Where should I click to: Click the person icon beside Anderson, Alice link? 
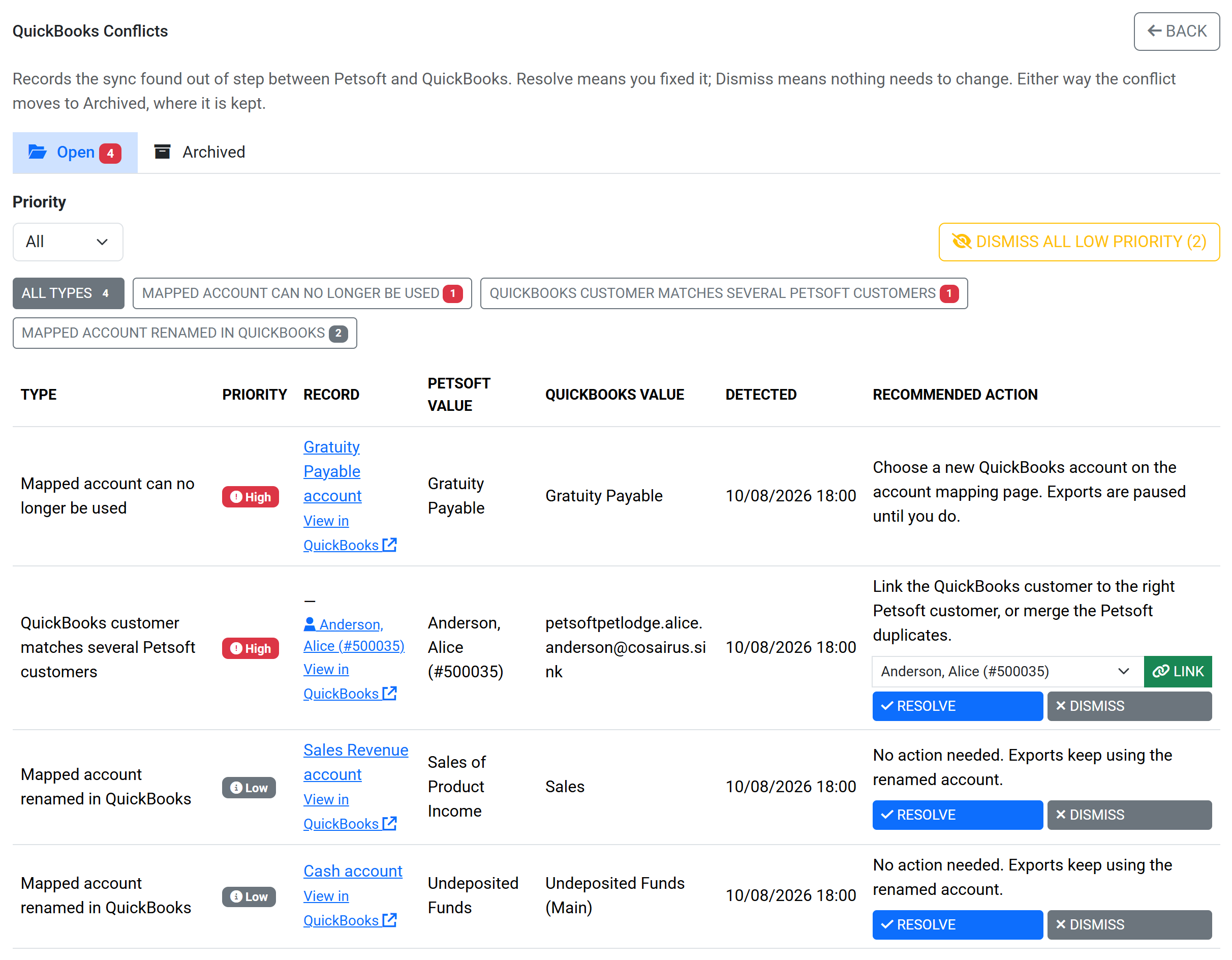point(310,623)
